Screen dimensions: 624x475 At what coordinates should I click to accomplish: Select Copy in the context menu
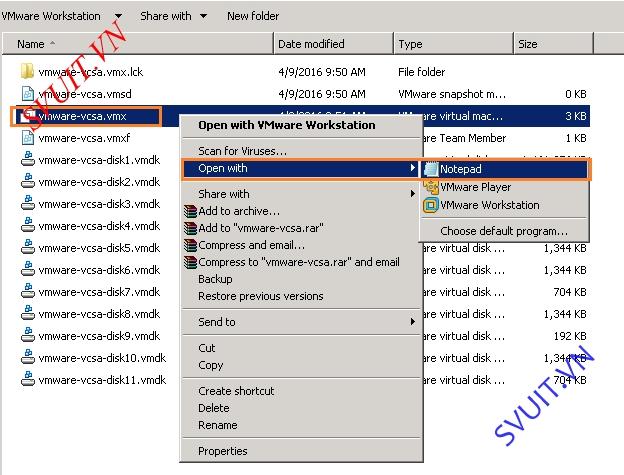pos(211,365)
